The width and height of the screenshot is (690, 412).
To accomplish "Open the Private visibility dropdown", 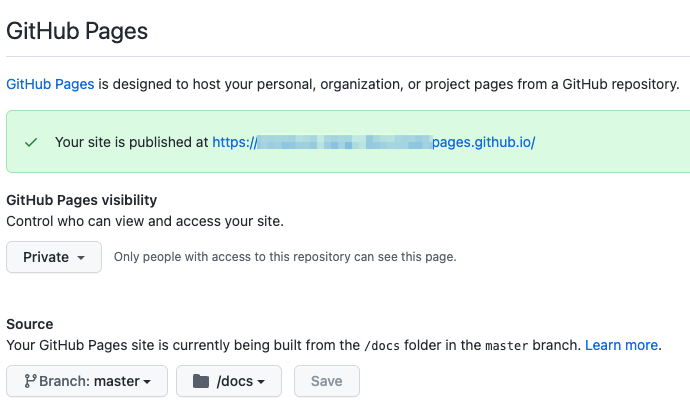I will pos(54,257).
